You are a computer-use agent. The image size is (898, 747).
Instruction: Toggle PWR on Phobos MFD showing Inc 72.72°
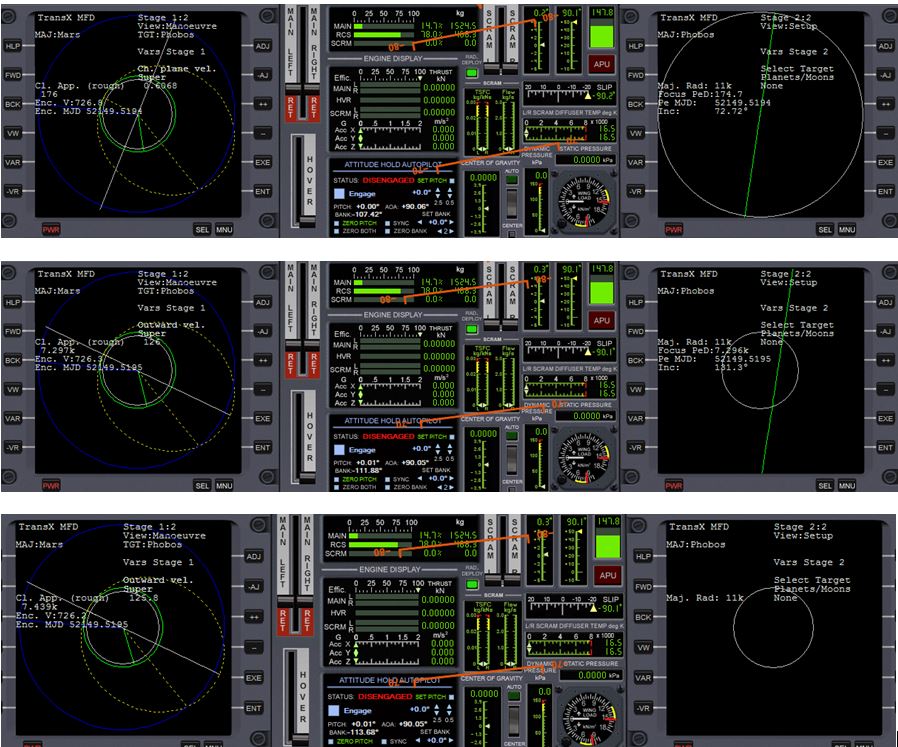coord(674,230)
